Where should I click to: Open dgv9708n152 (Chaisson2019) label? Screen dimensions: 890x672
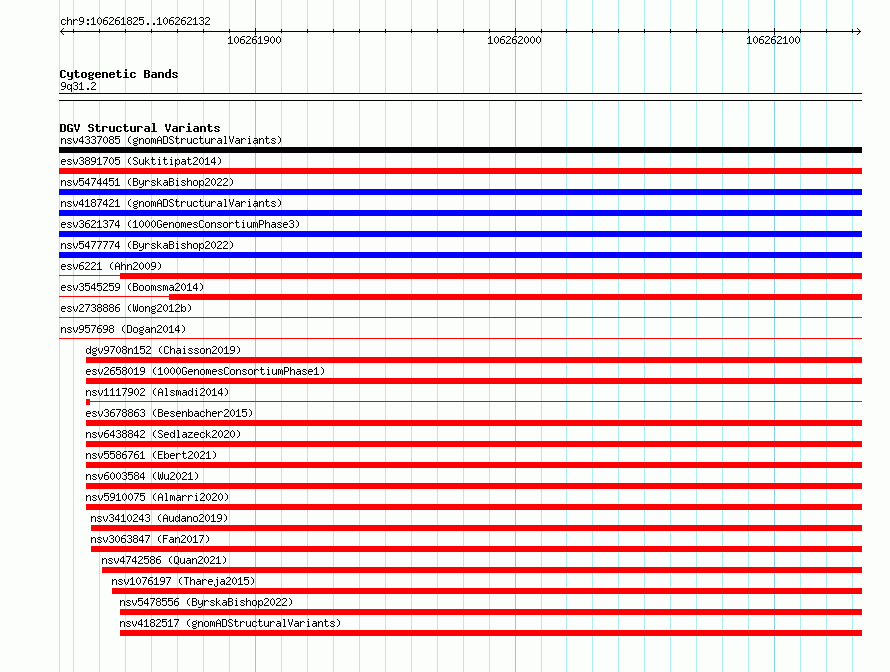tap(163, 350)
